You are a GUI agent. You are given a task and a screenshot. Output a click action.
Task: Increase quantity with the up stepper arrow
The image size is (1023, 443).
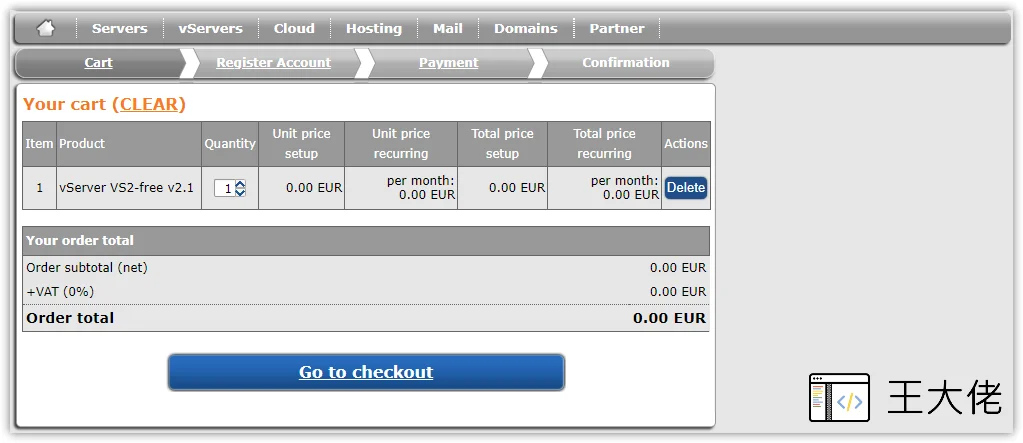tap(240, 184)
